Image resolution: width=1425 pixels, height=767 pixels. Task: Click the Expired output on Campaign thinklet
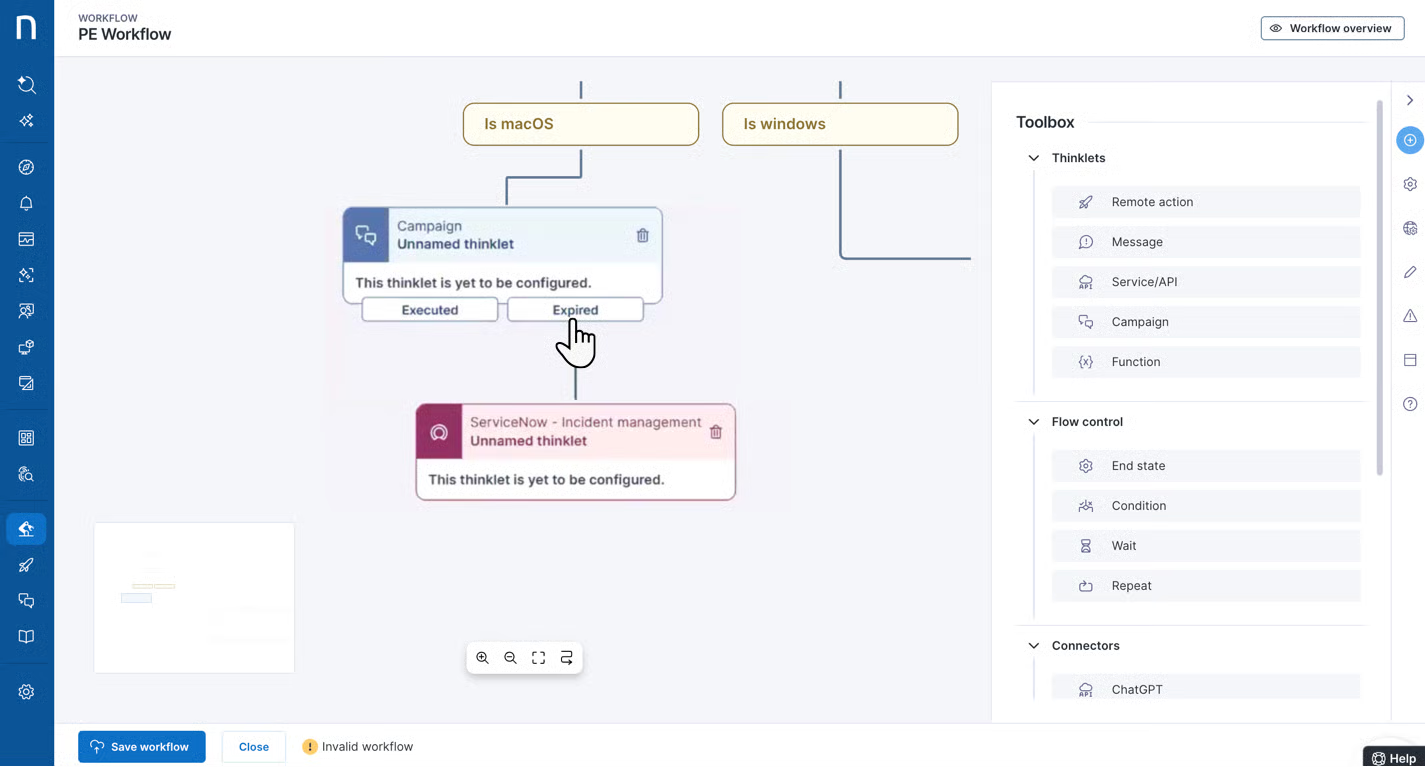575,310
